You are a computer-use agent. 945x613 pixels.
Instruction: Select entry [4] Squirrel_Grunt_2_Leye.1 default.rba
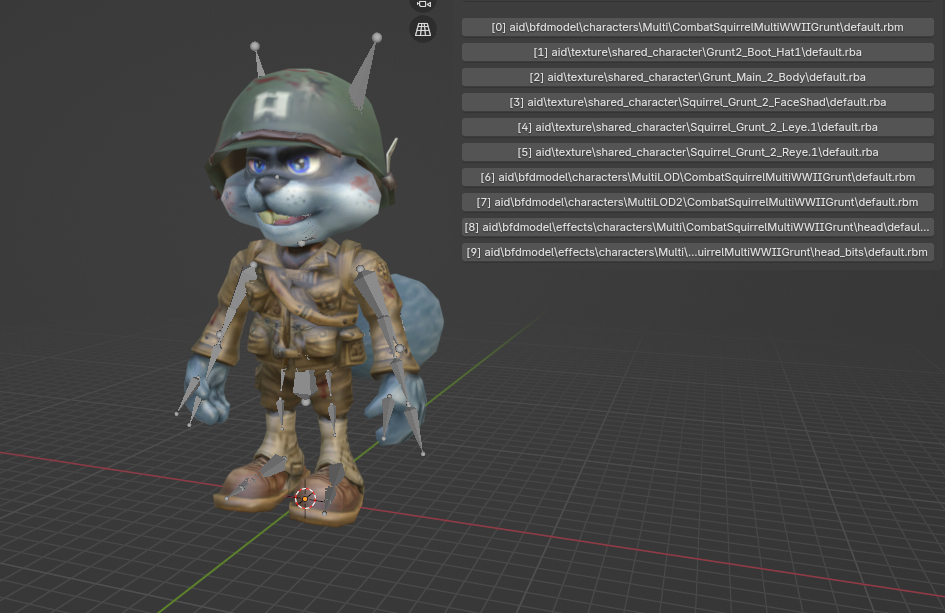pos(697,127)
